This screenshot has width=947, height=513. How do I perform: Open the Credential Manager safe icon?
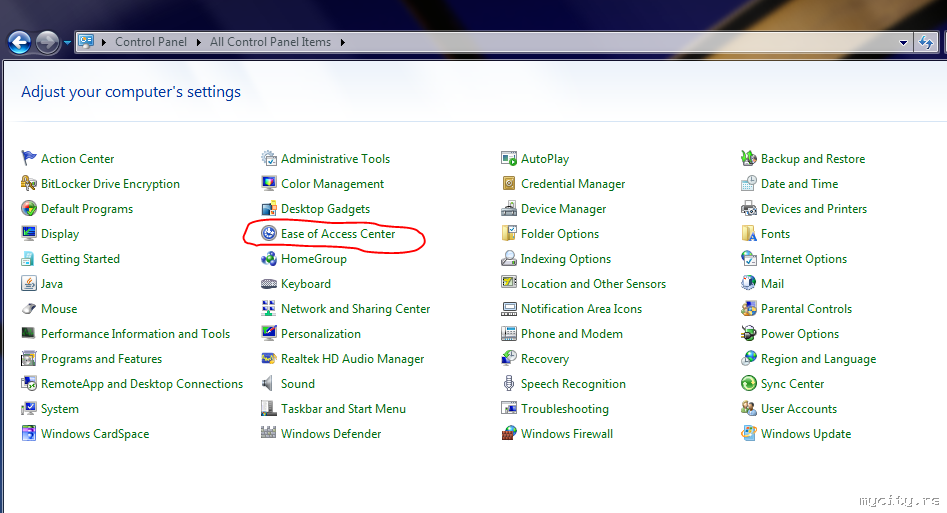coord(509,183)
